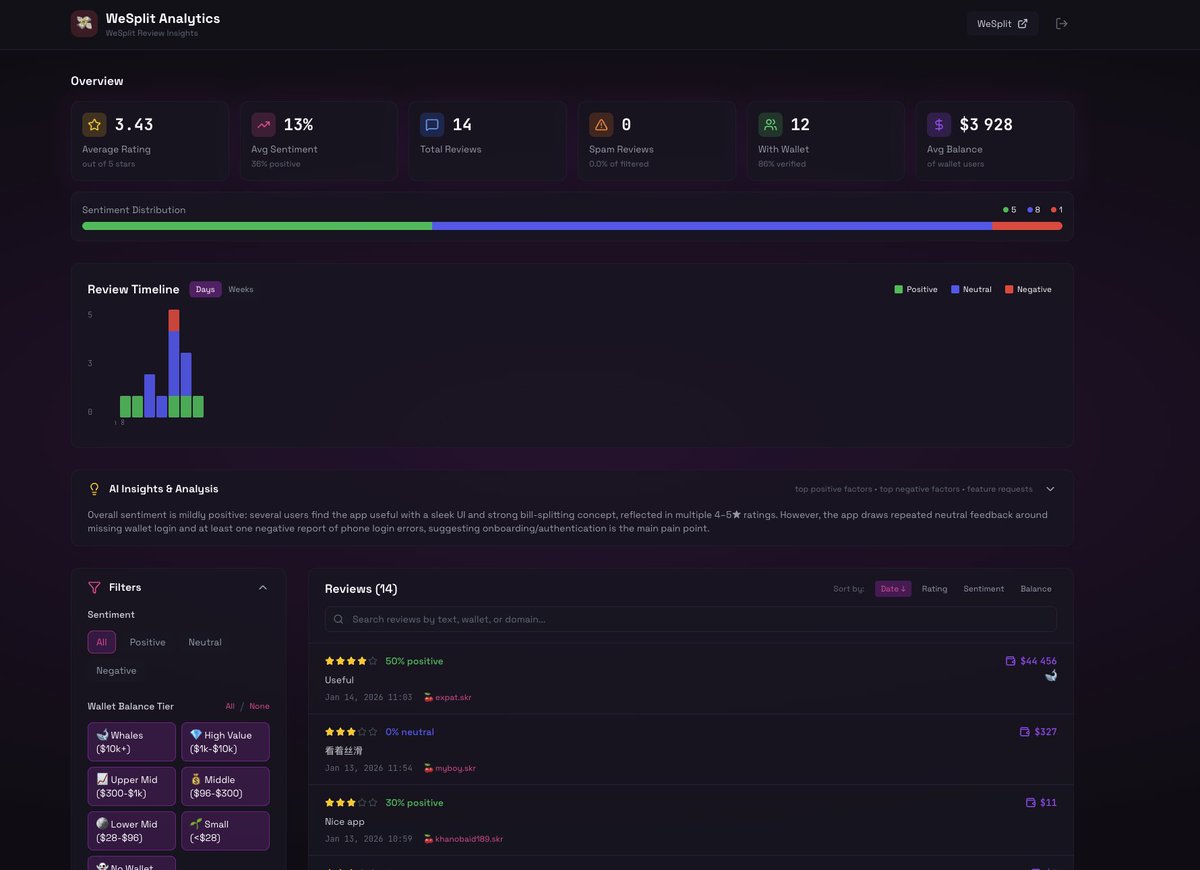The image size is (1200, 870).
Task: Click the "$3 928" average balance value
Action: (986, 125)
